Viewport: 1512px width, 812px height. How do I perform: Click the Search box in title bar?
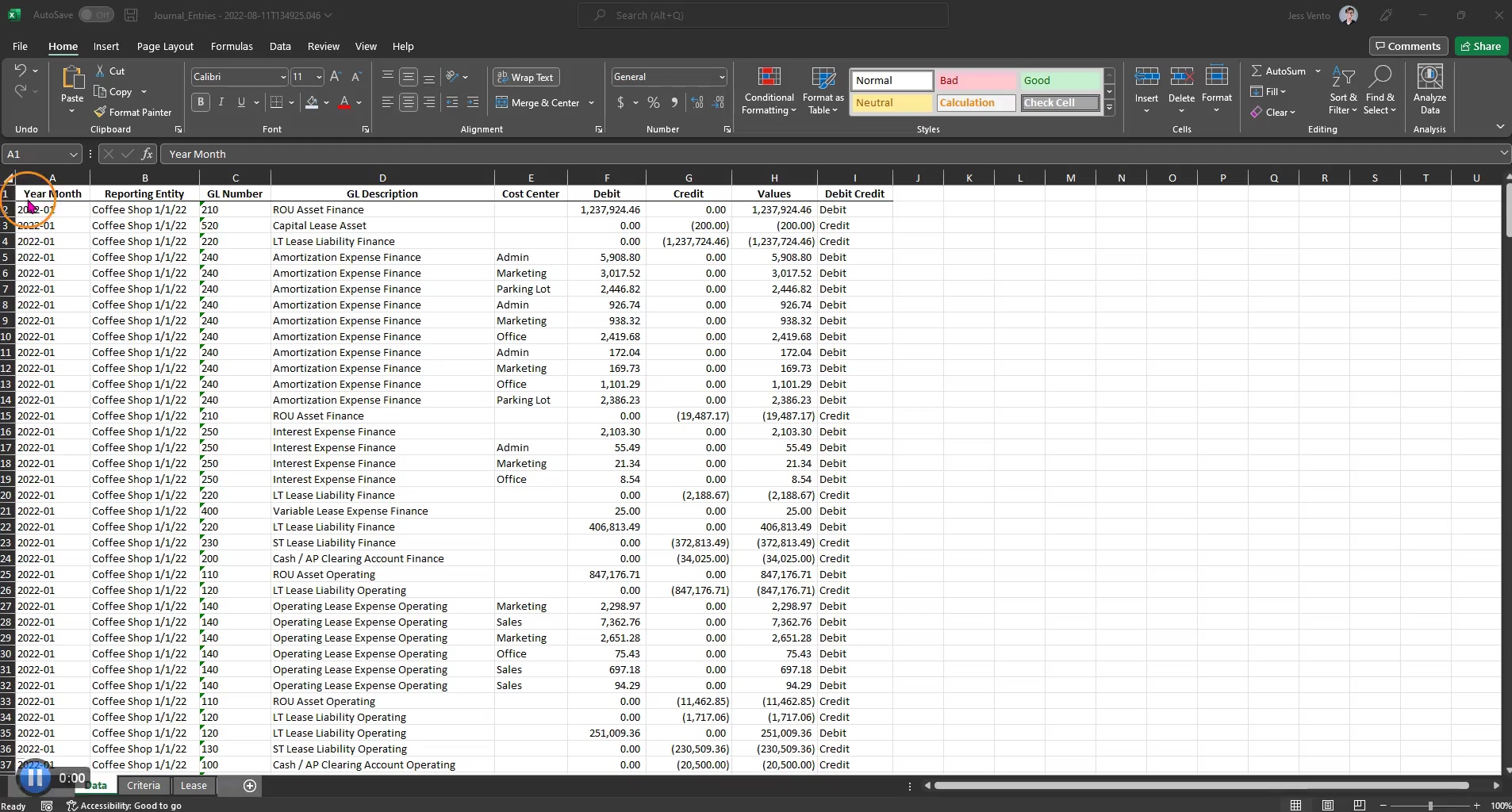tap(763, 15)
